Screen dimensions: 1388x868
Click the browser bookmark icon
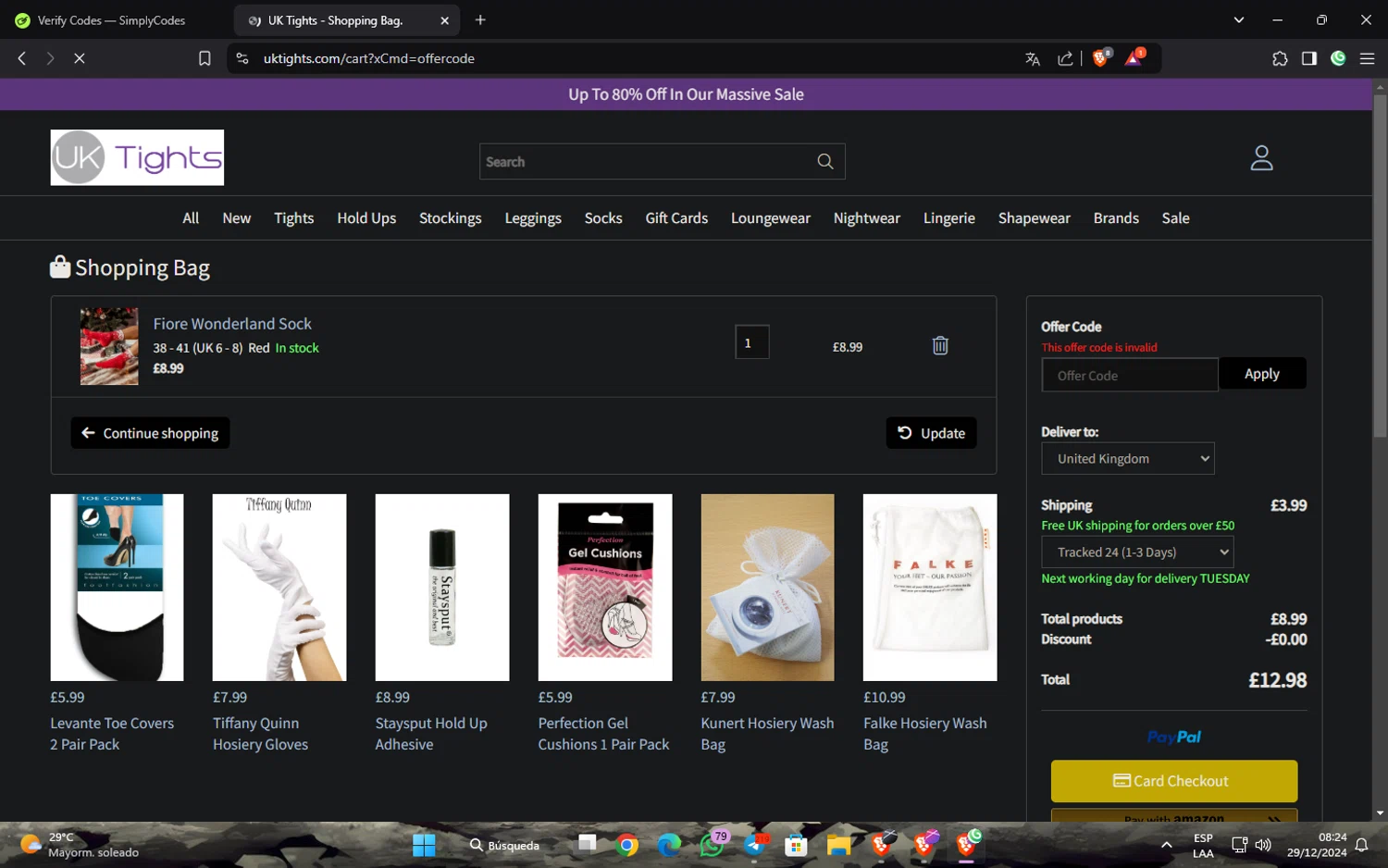pyautogui.click(x=204, y=58)
